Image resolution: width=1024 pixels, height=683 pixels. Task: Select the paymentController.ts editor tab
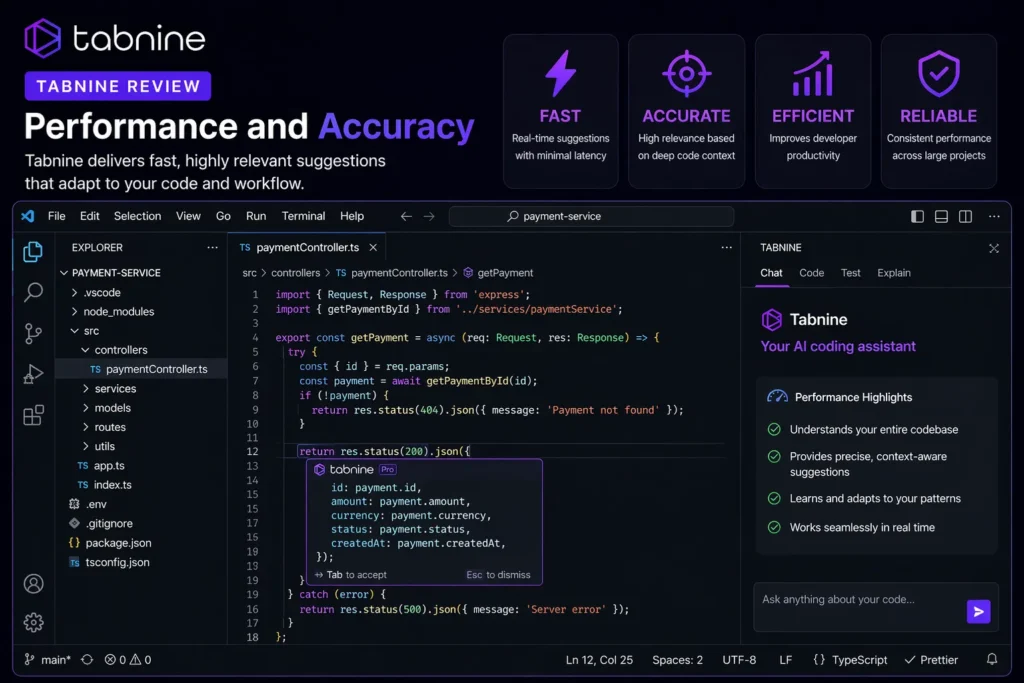coord(307,247)
